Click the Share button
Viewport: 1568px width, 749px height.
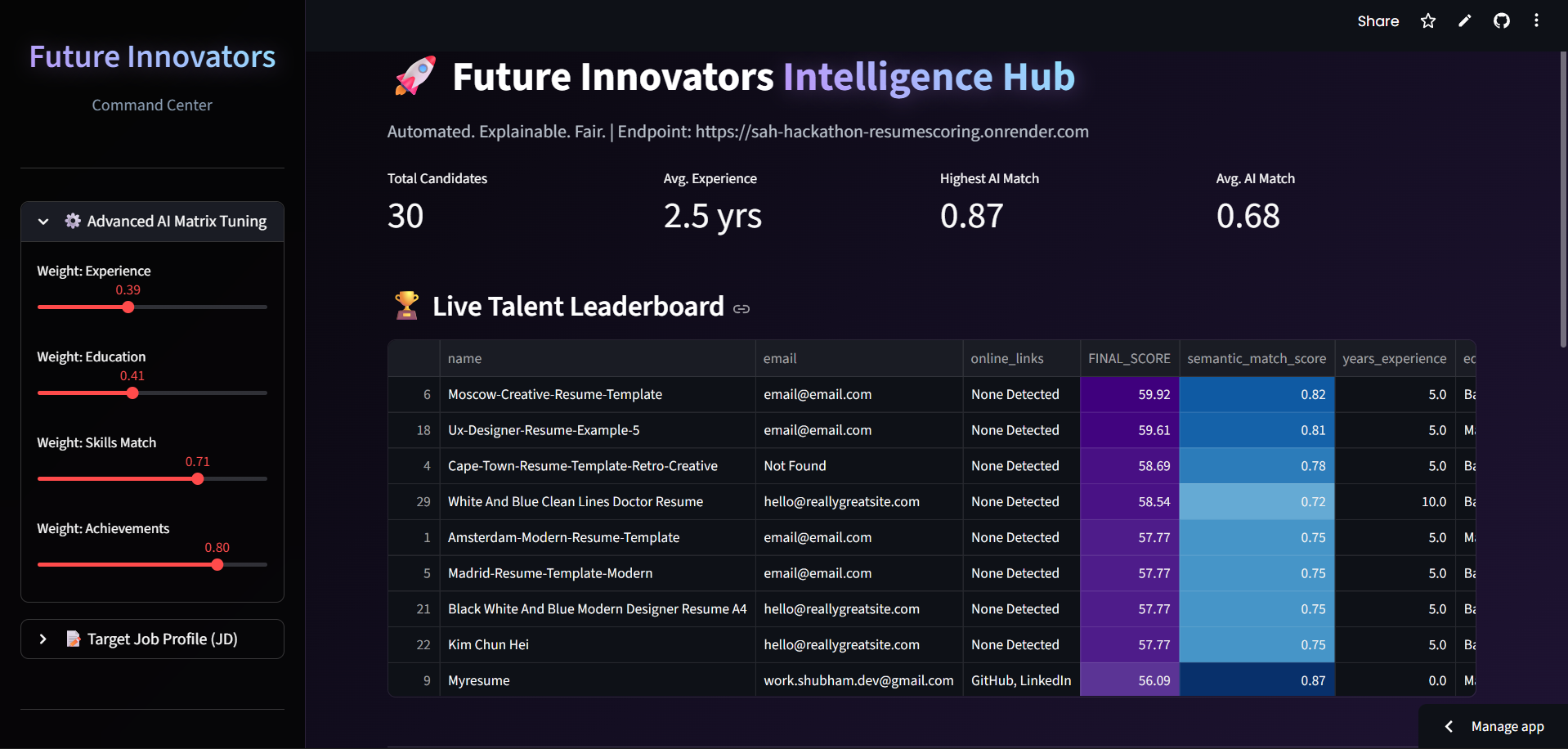coord(1378,20)
